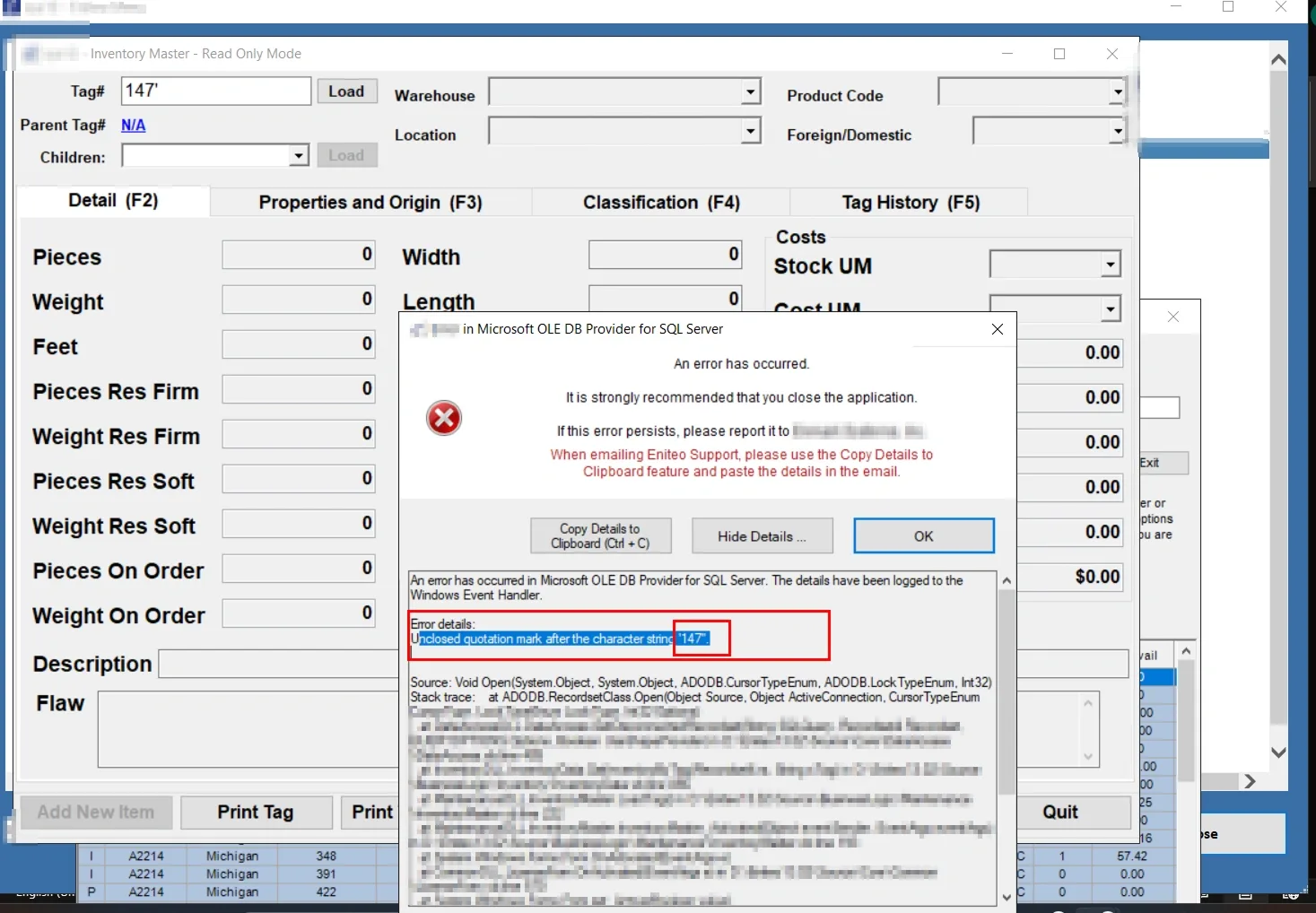Viewport: 1316px width, 913px height.
Task: Expand the Children combo box
Action: tap(299, 156)
